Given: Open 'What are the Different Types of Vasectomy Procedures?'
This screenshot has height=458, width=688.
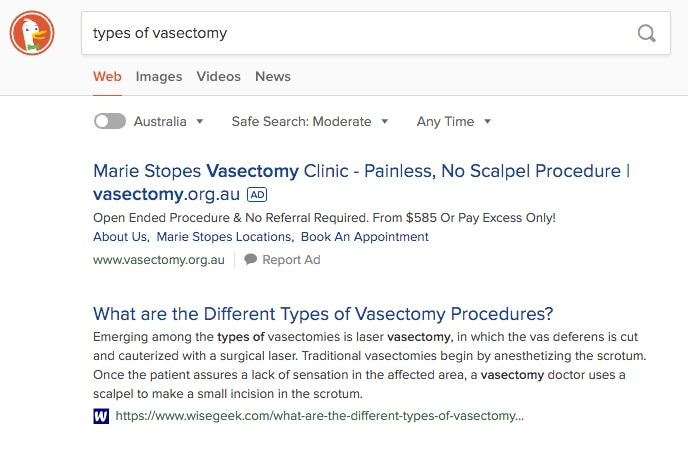Looking at the screenshot, I should click(x=323, y=314).
